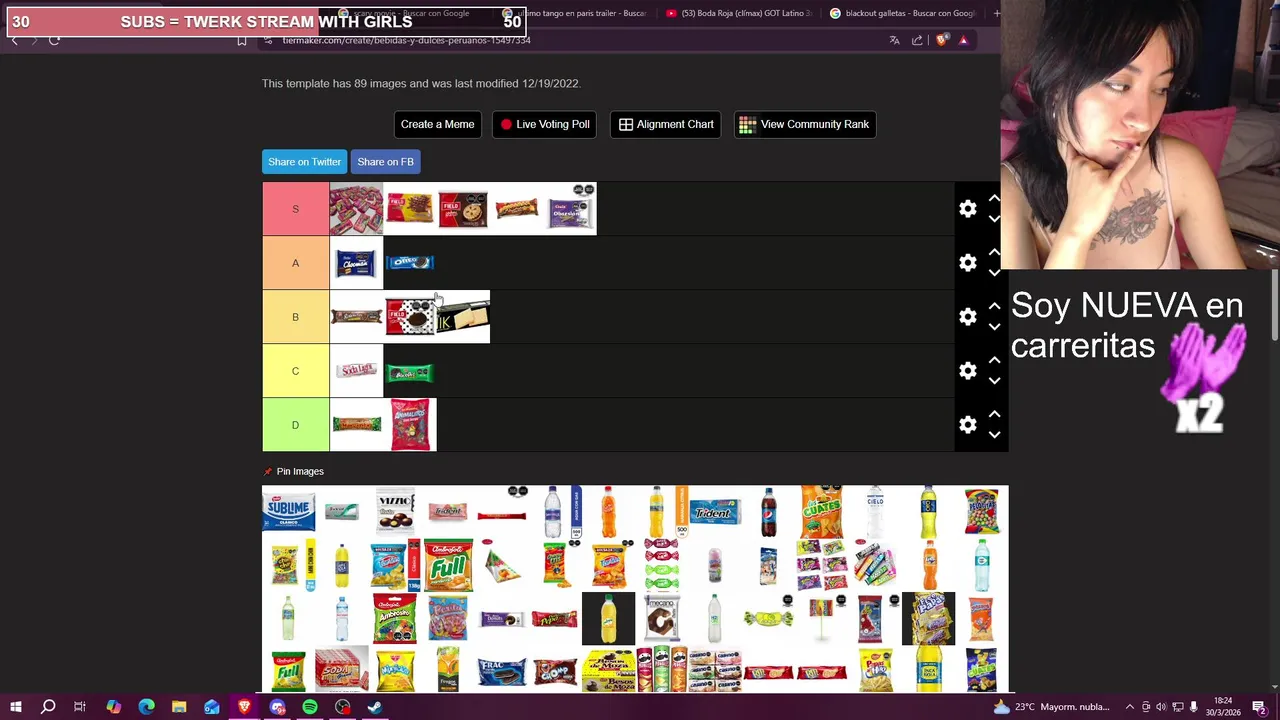Select the Frac cookie image
Viewport: 1280px width, 720px height.
click(x=502, y=670)
